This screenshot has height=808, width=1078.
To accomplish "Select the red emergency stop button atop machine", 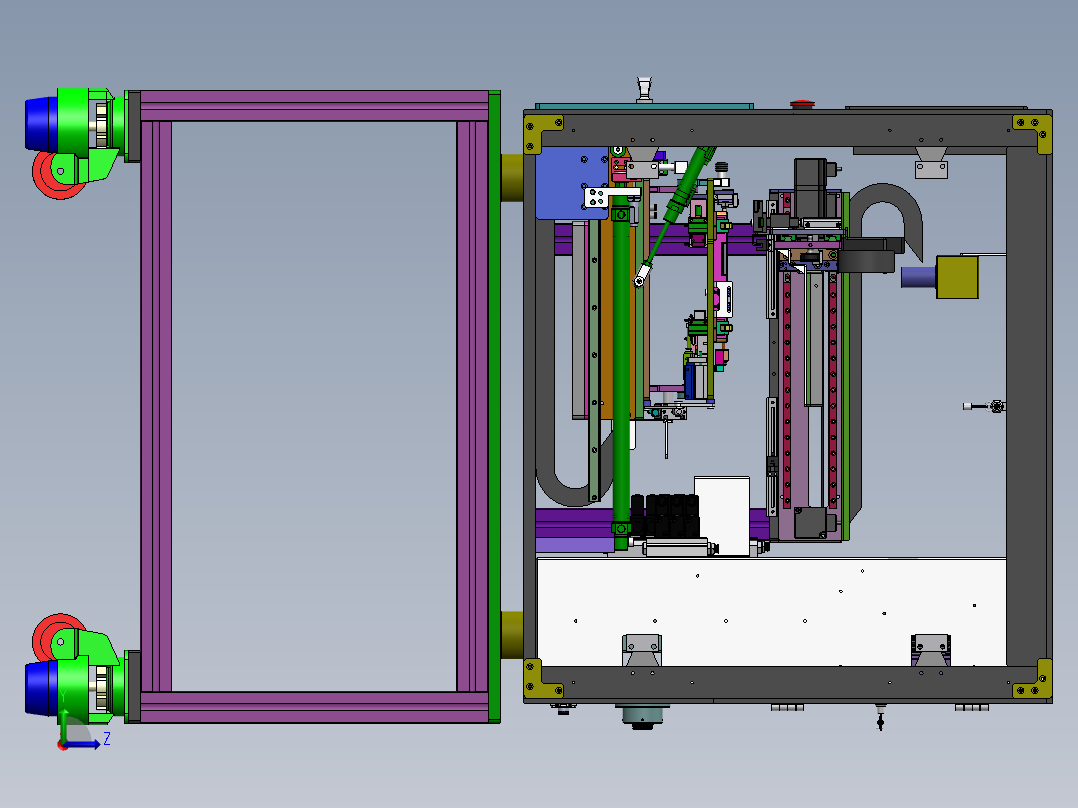I will click(x=802, y=105).
